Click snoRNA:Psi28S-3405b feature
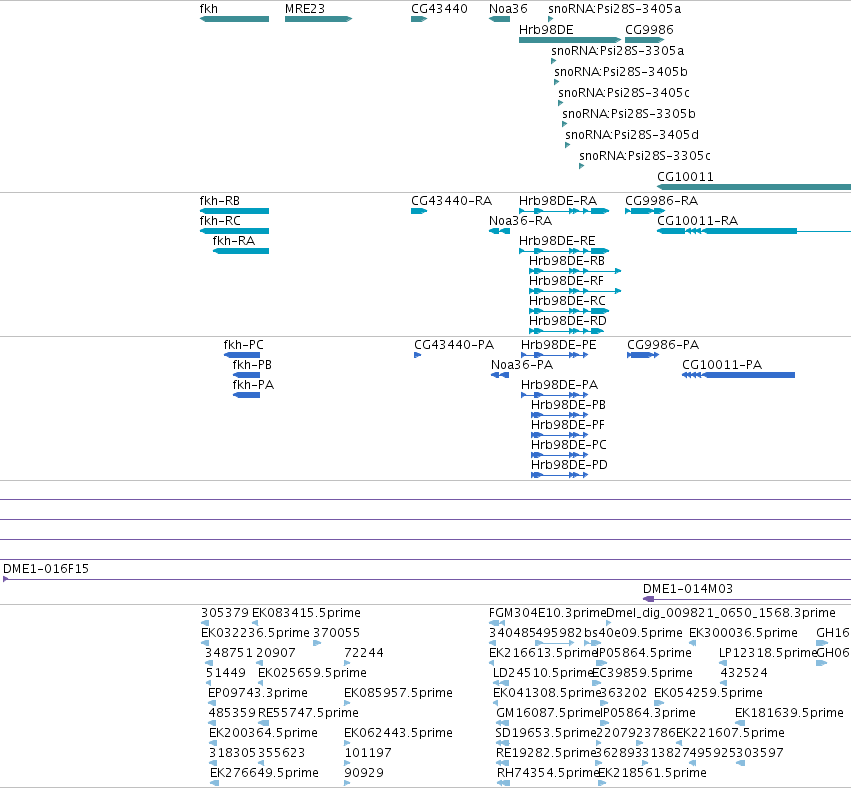 pyautogui.click(x=556, y=82)
